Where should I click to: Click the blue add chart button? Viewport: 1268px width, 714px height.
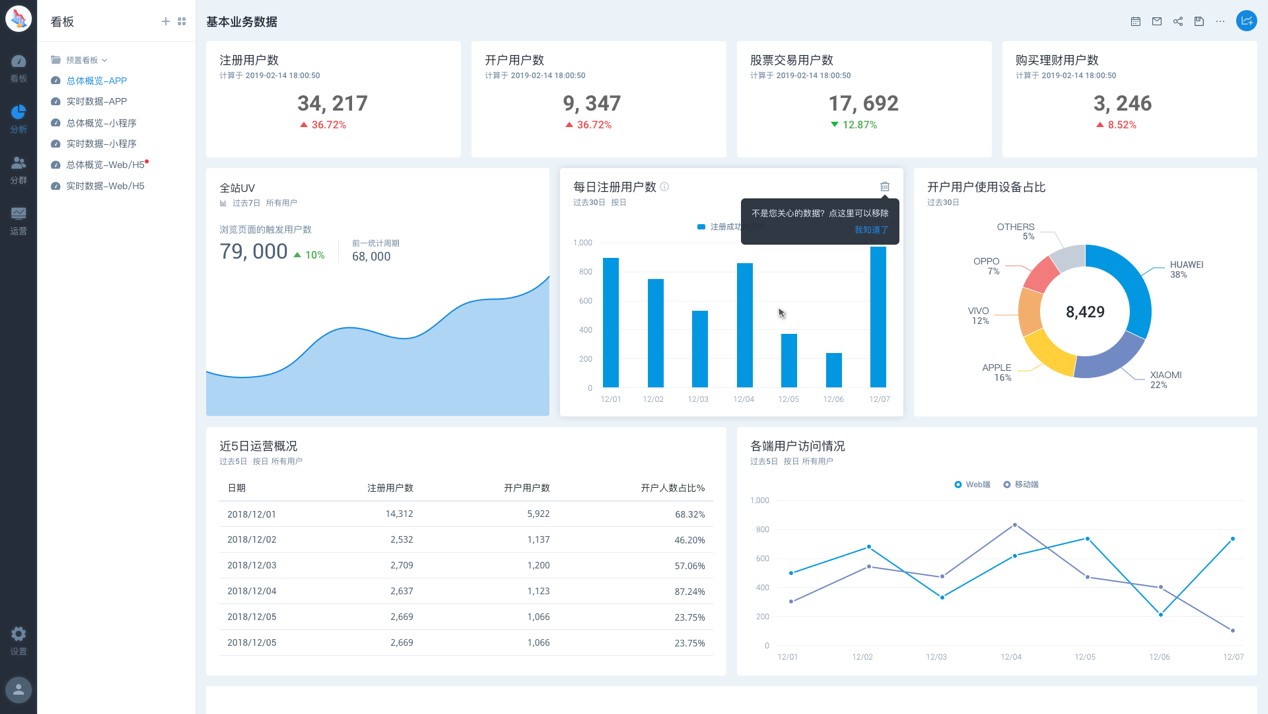[x=1246, y=21]
